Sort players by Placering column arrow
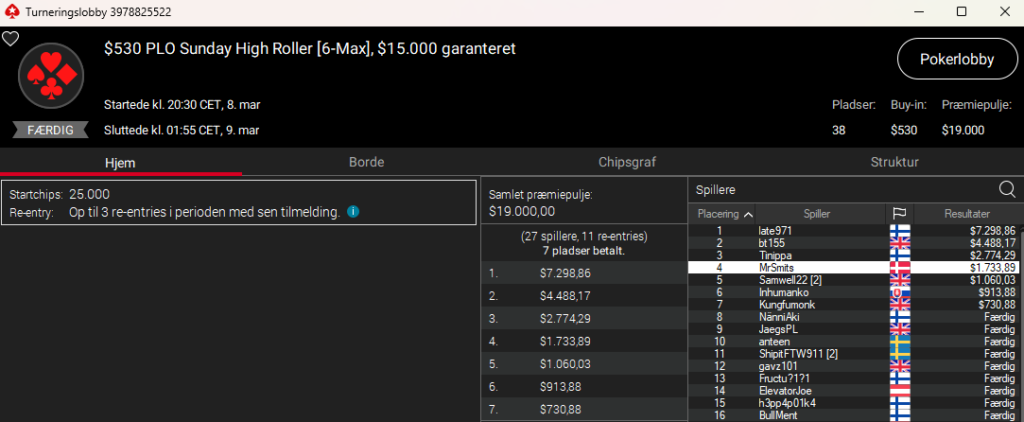The height and width of the screenshot is (422, 1024). [x=747, y=214]
